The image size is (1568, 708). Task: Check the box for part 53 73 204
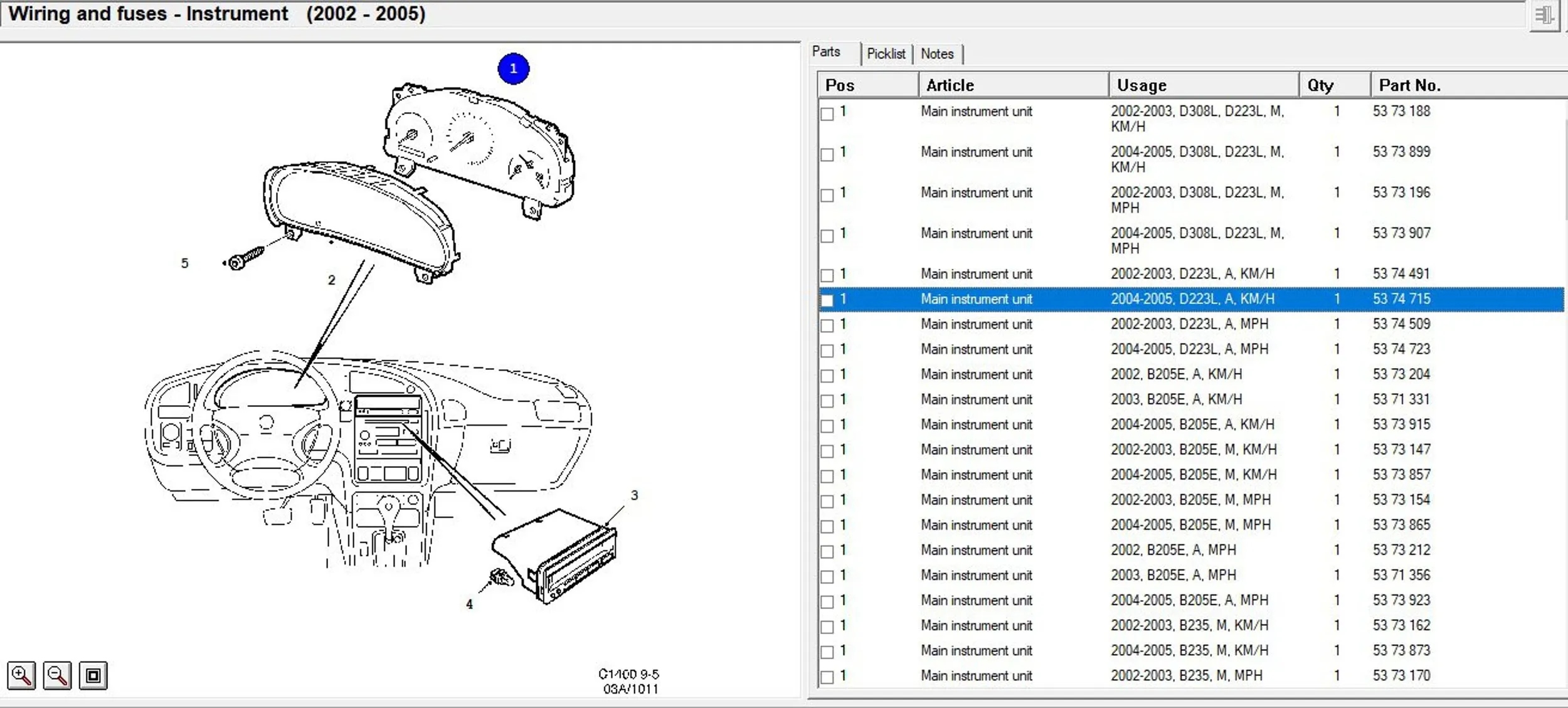[x=827, y=376]
